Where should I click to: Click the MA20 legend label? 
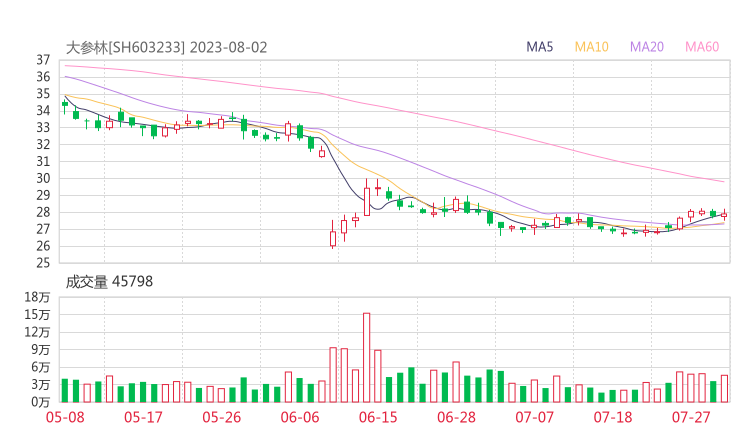pyautogui.click(x=647, y=47)
